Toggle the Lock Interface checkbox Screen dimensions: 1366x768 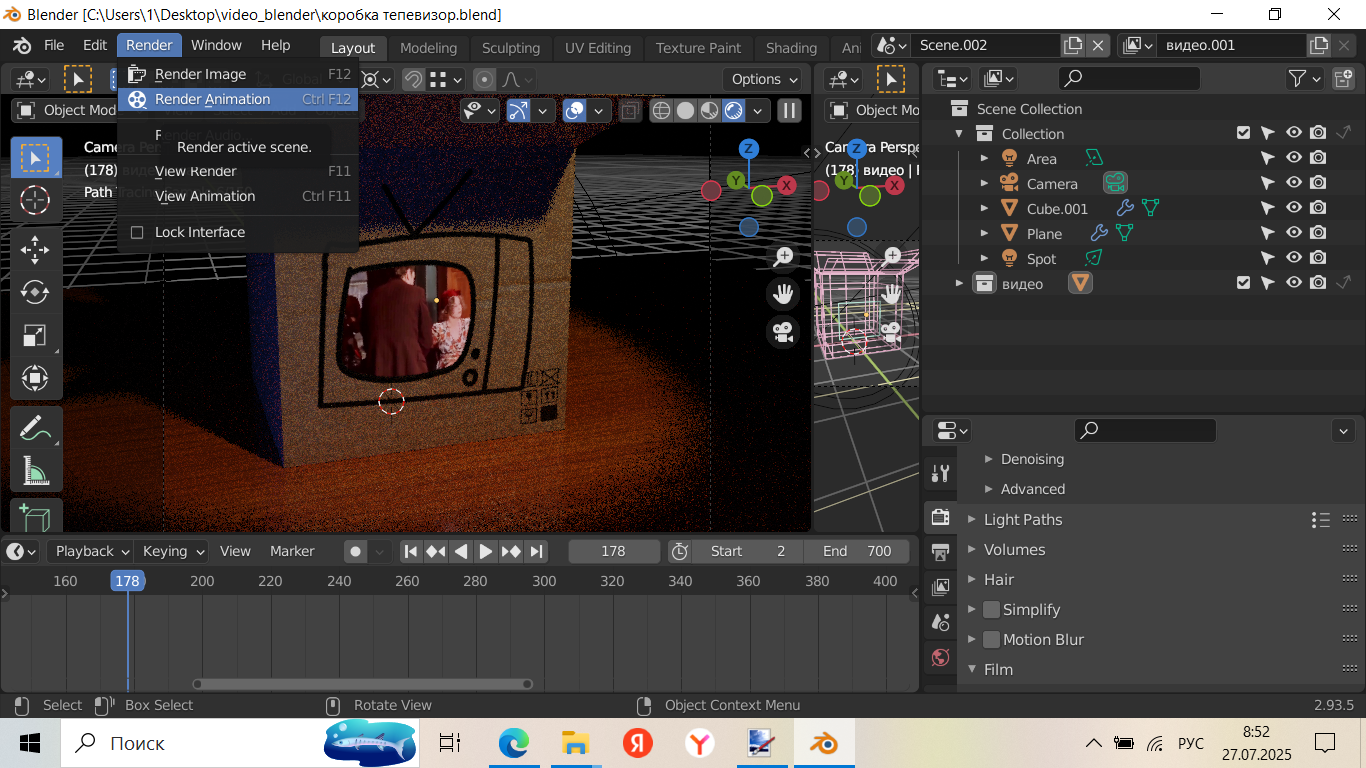pos(138,232)
